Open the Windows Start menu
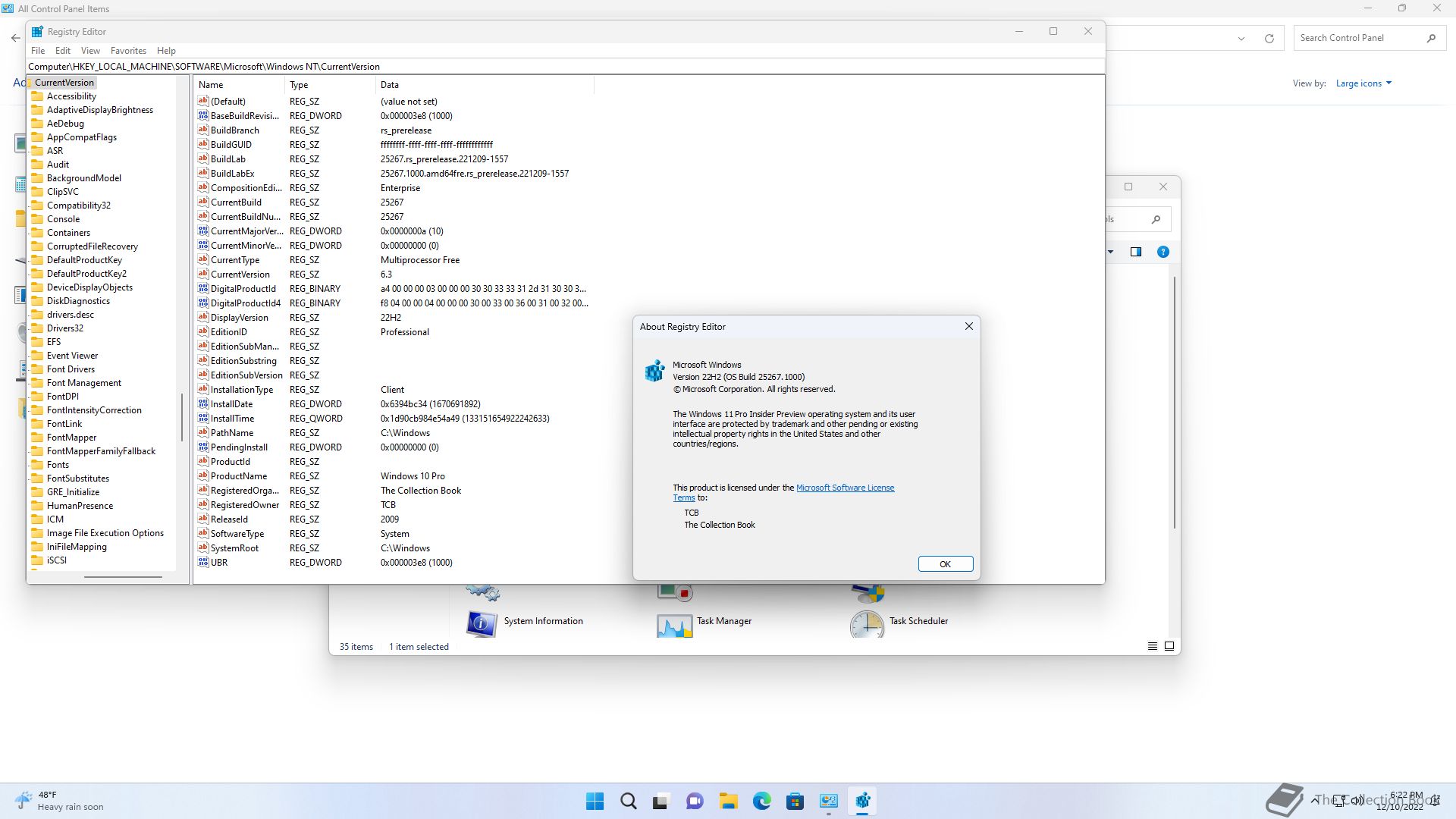The image size is (1456, 819). pyautogui.click(x=595, y=801)
